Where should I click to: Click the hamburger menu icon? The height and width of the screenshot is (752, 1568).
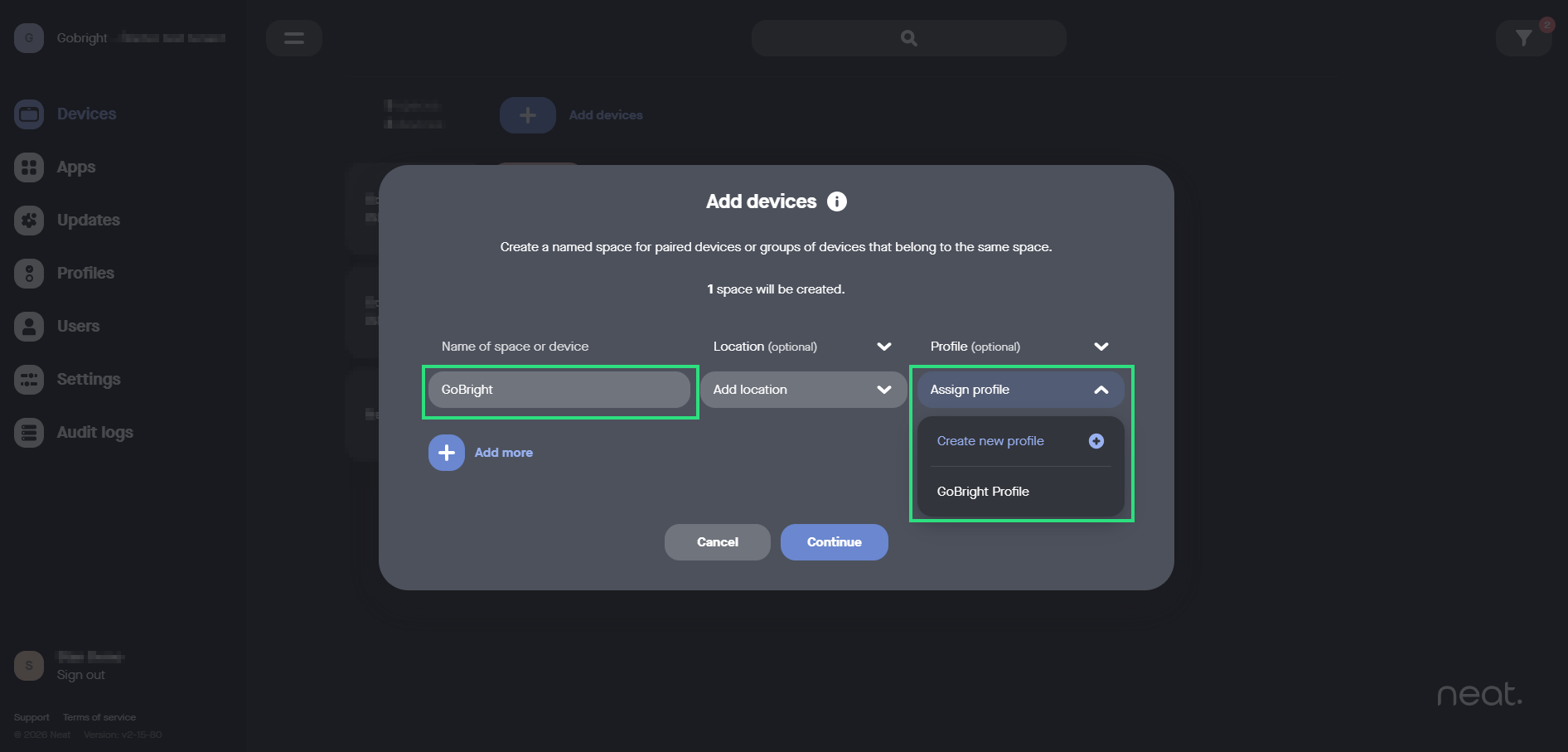(294, 38)
